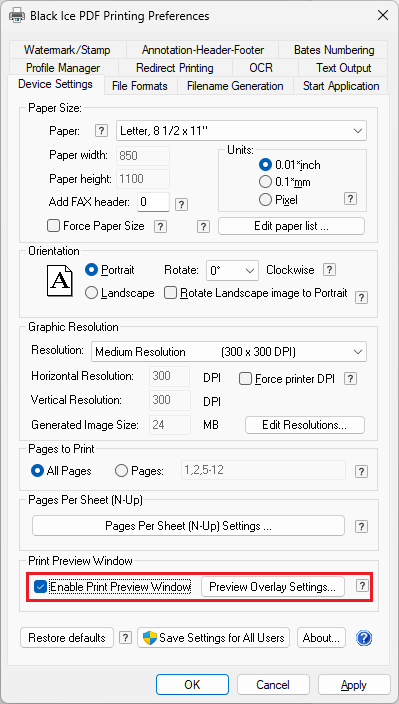Click the Generated Image Size field

point(170,425)
